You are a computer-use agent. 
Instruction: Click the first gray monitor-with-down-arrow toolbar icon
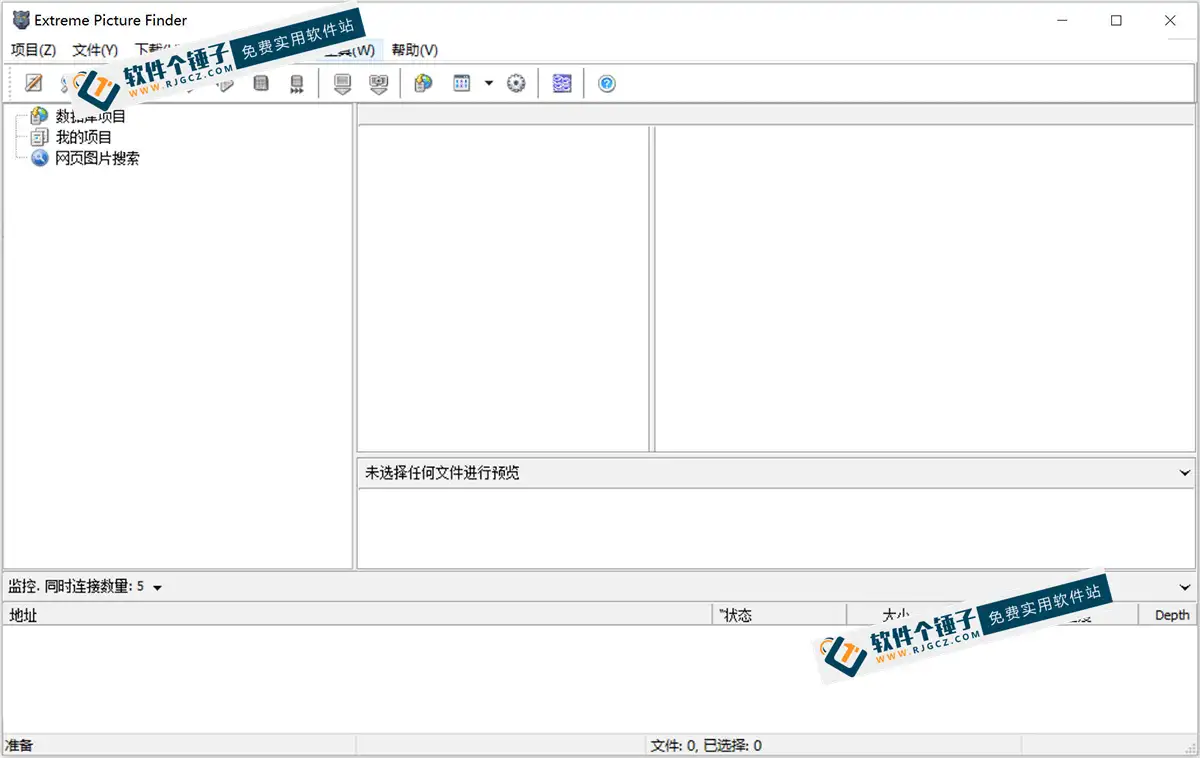(x=343, y=84)
